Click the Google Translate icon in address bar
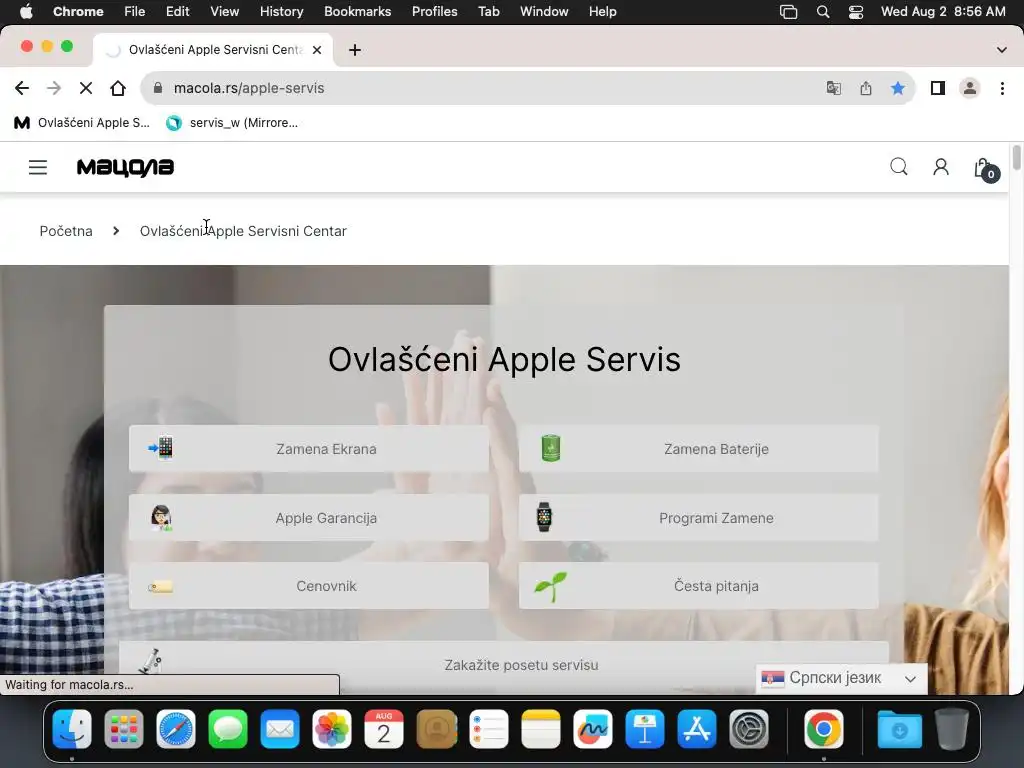Viewport: 1024px width, 768px height. (x=833, y=88)
